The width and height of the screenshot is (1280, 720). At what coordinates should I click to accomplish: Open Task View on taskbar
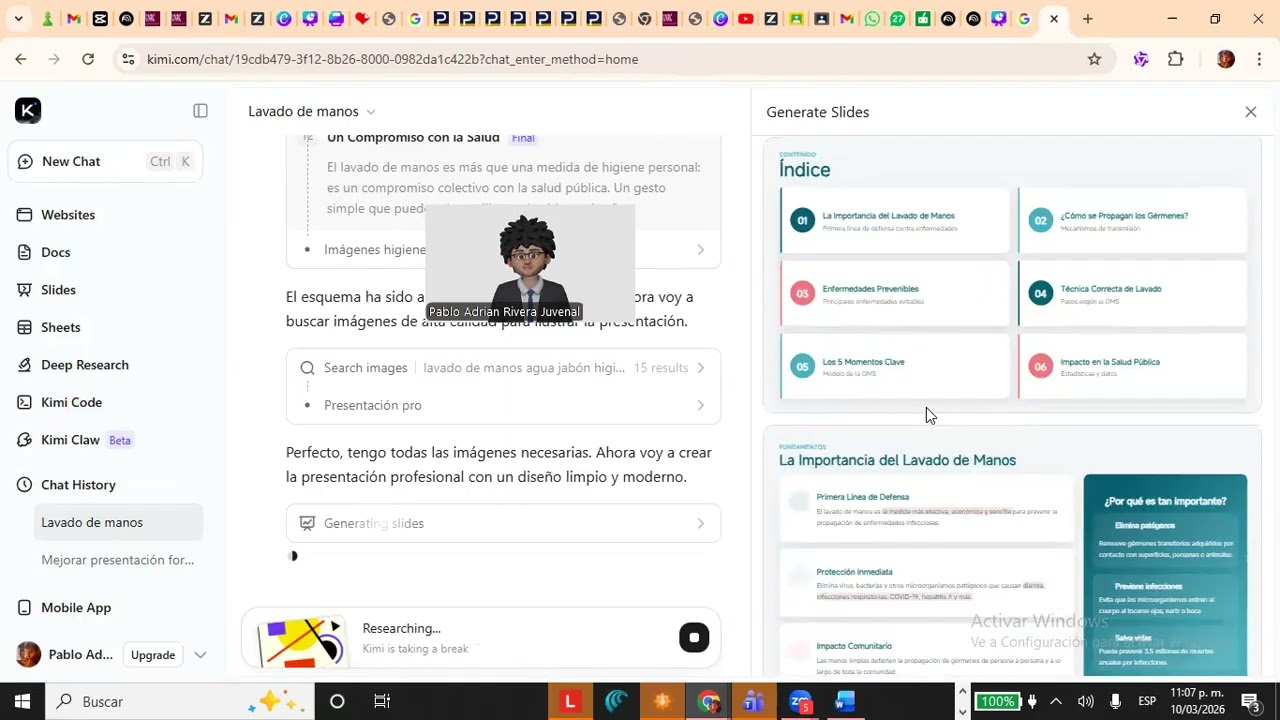pos(381,702)
